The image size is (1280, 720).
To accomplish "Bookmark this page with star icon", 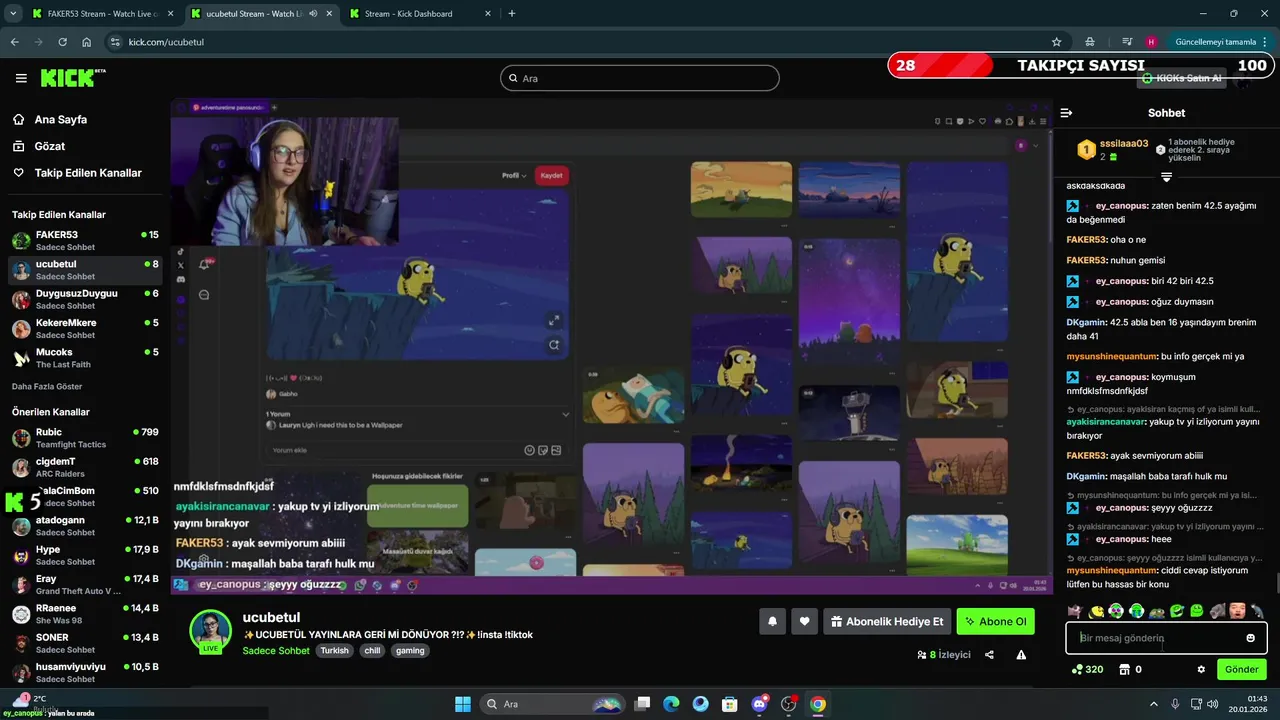I will click(1056, 42).
